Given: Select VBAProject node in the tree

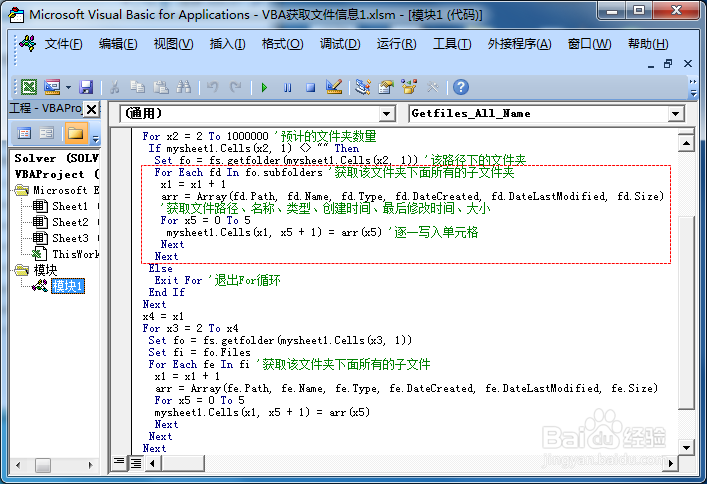Looking at the screenshot, I should [x=56, y=174].
